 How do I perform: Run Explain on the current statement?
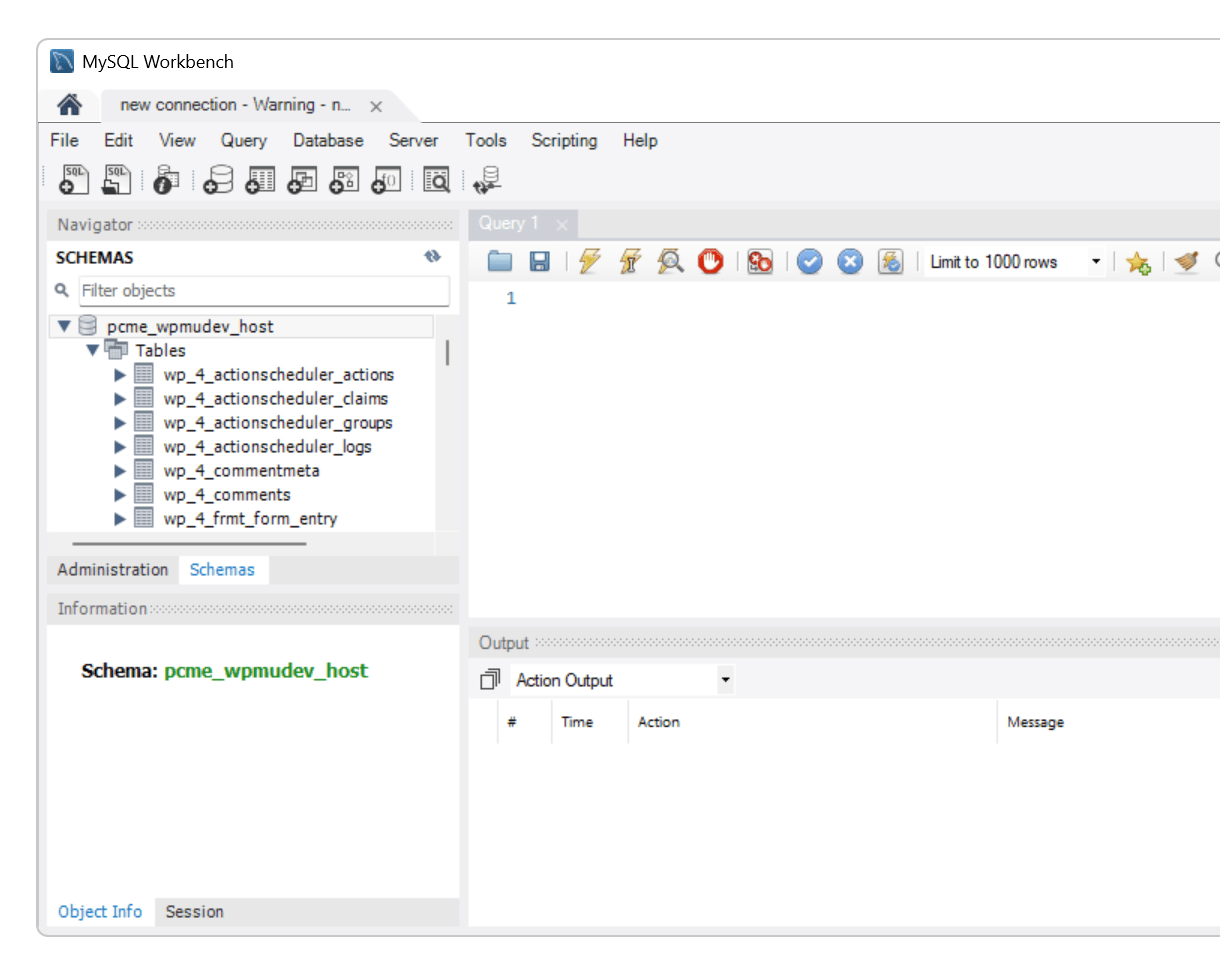(670, 262)
